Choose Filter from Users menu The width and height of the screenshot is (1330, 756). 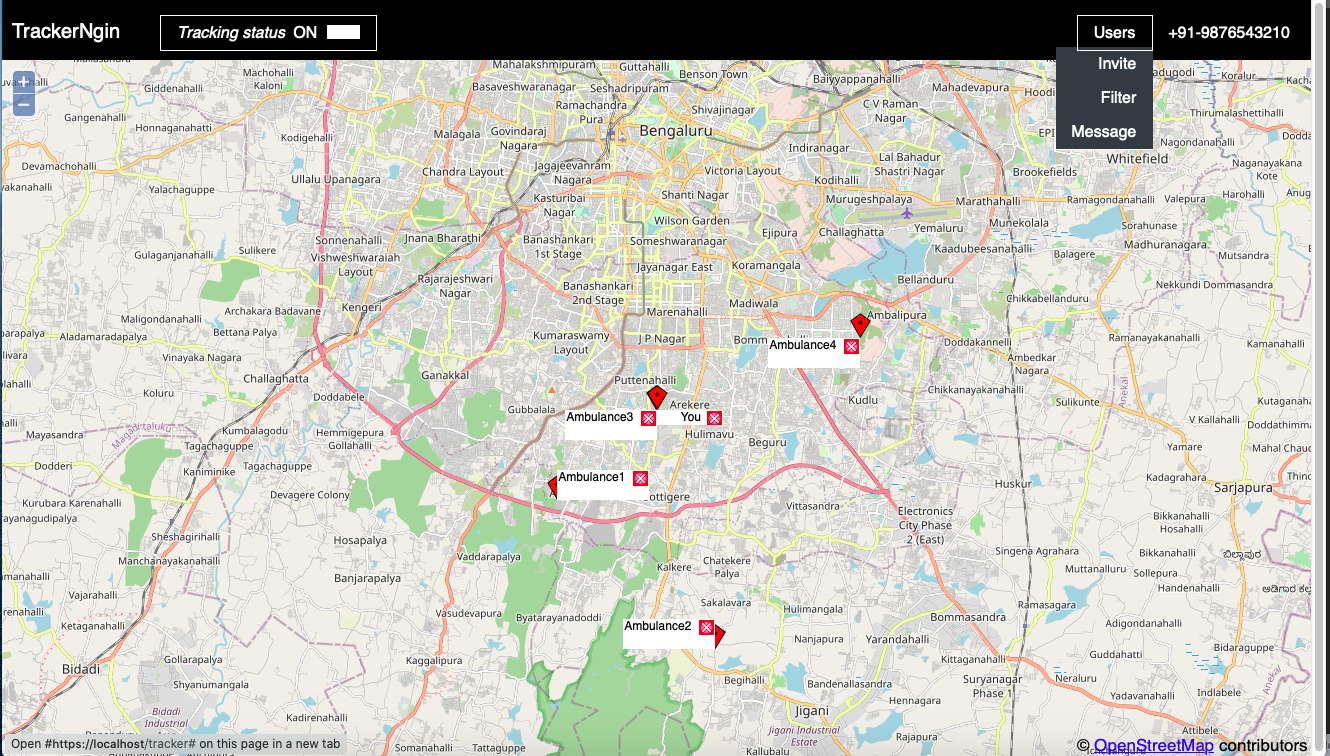coord(1118,97)
